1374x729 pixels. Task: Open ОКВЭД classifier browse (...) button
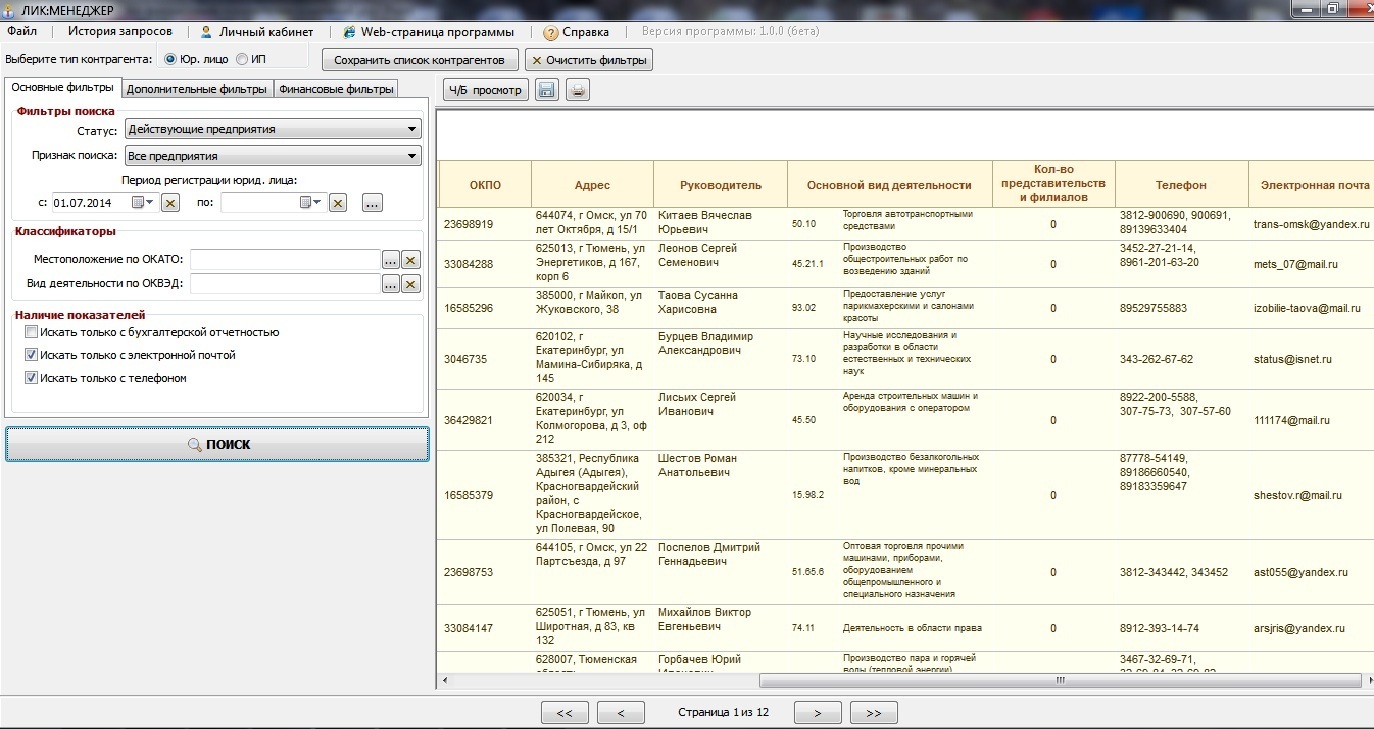(x=390, y=284)
